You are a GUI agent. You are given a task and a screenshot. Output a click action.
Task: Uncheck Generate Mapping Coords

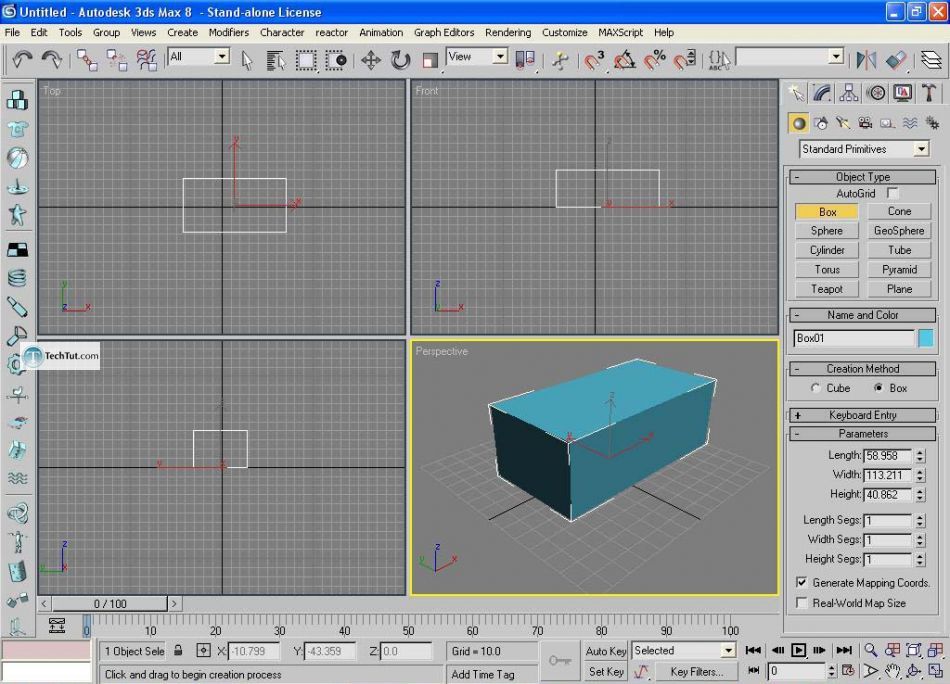(x=802, y=582)
